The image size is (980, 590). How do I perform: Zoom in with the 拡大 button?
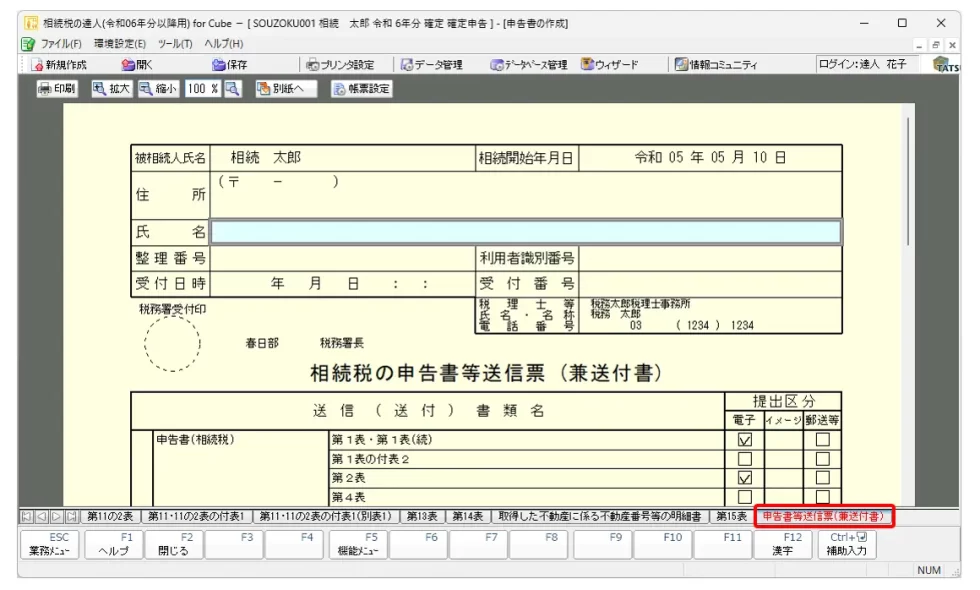[x=111, y=89]
